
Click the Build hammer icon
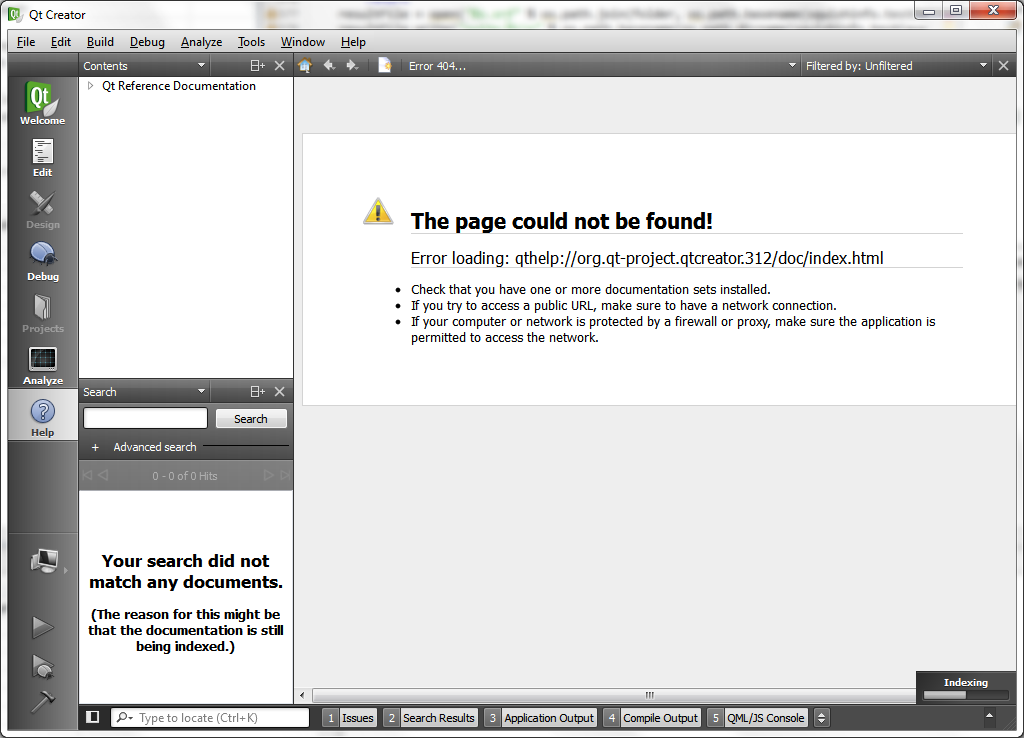point(42,701)
